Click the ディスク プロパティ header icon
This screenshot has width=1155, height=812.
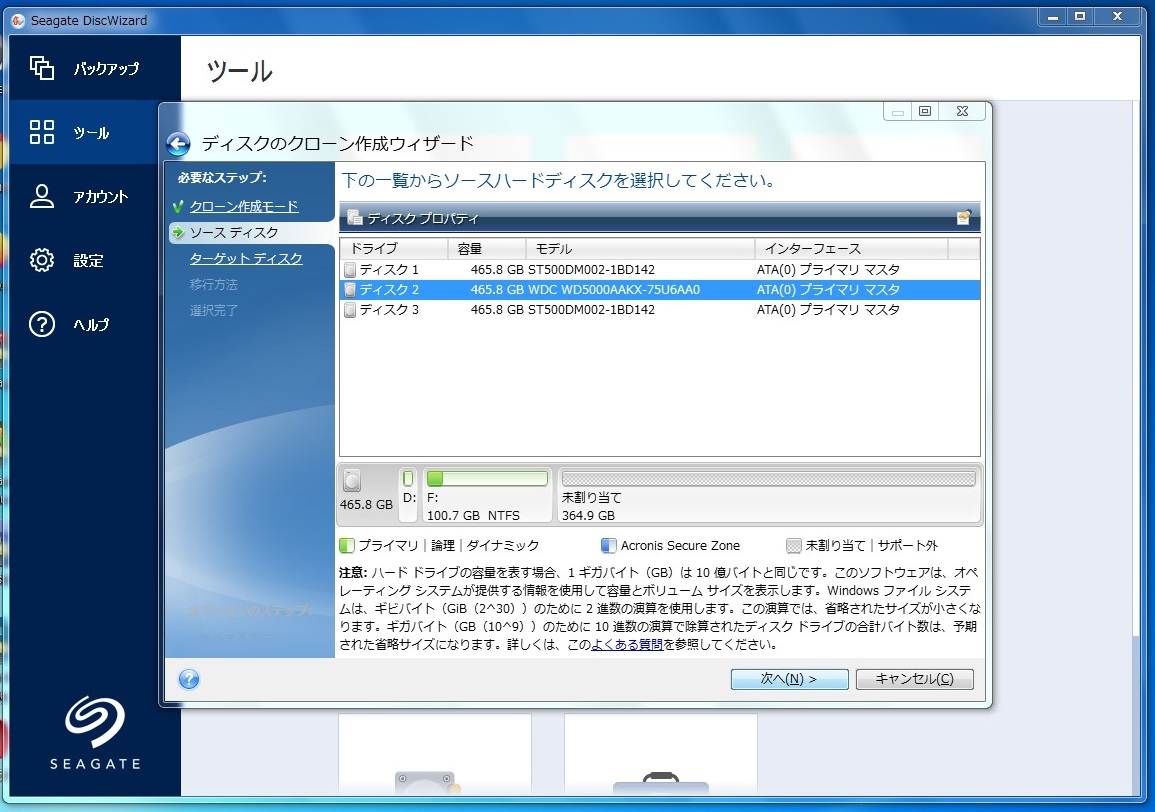pos(354,217)
